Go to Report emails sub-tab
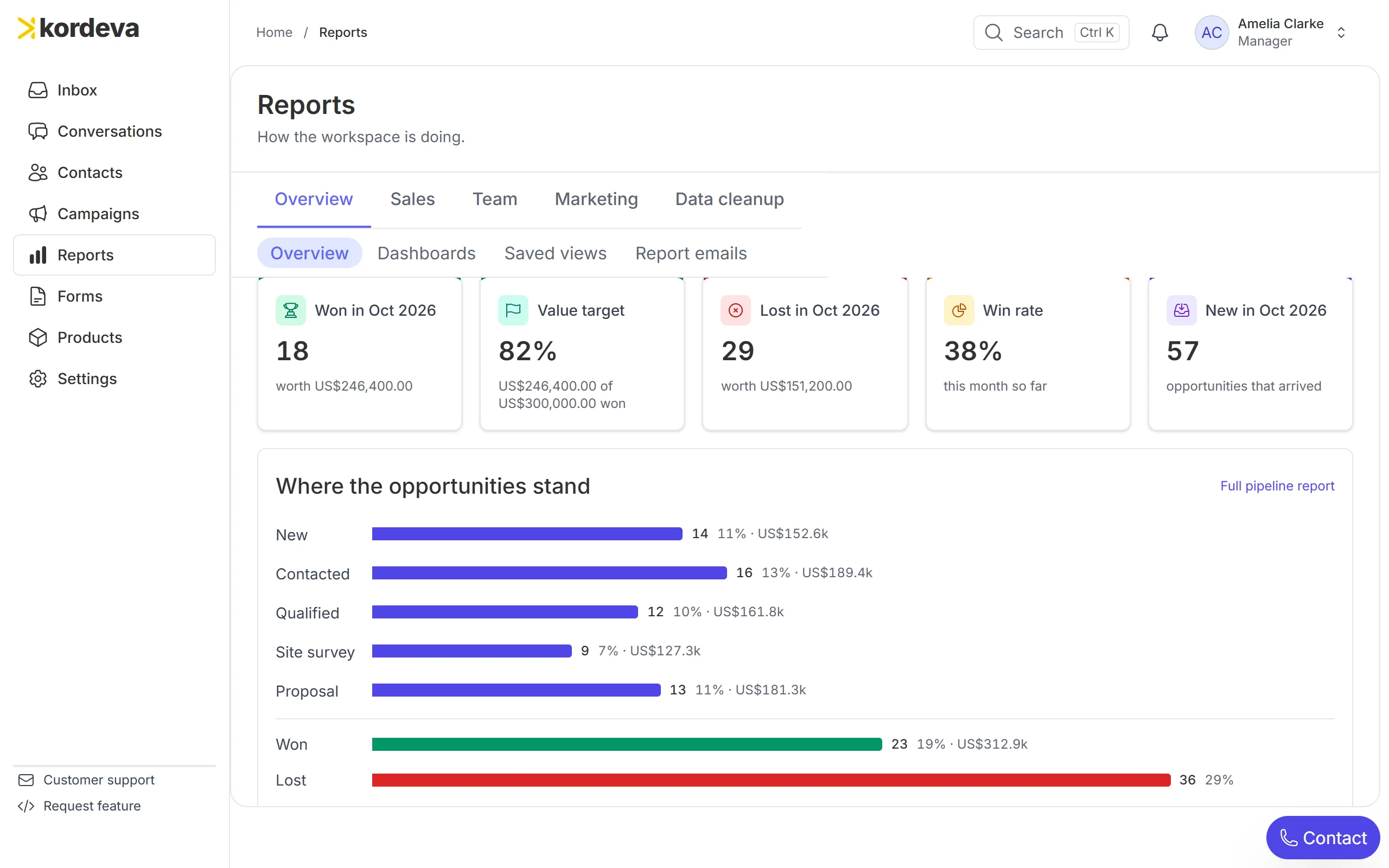Screen dimensions: 1389x868 pos(691,253)
